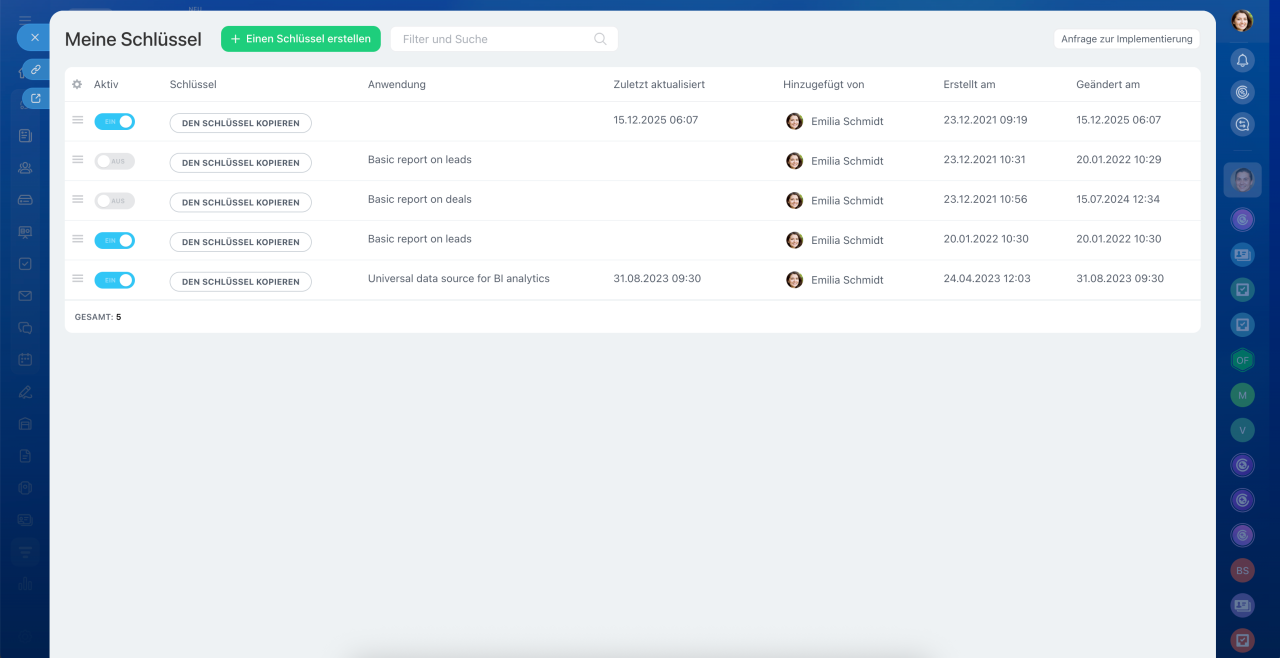Viewport: 1280px width, 658px height.
Task: Turn off the Universal data source toggle
Action: pos(114,280)
